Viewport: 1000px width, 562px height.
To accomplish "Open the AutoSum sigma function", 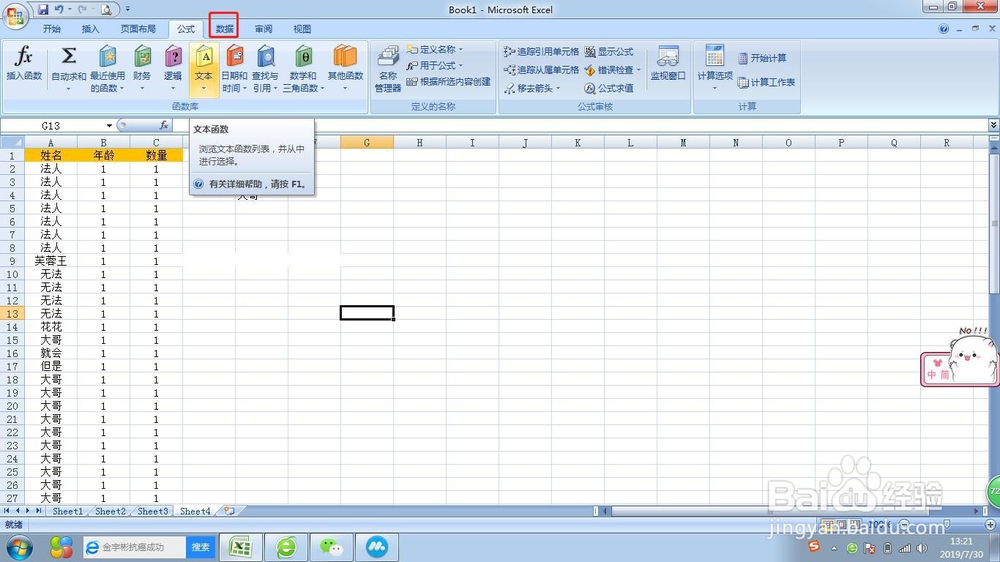I will [x=68, y=67].
